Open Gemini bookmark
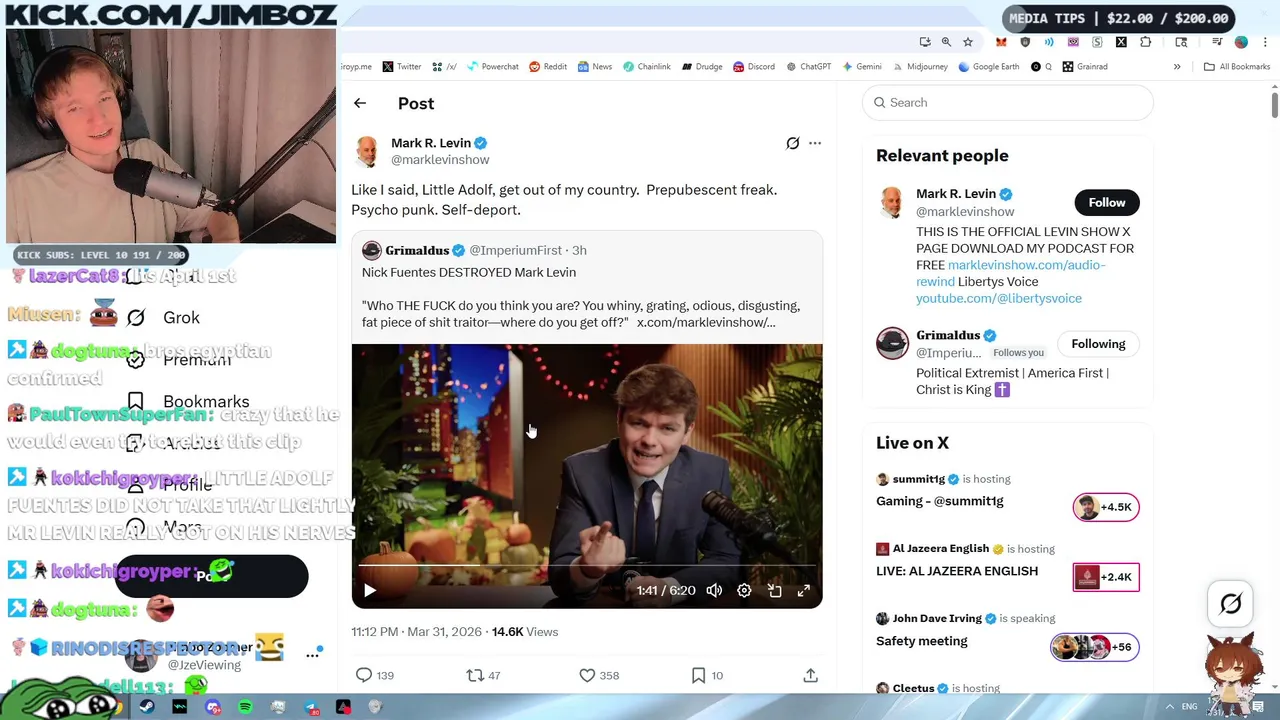This screenshot has height=720, width=1280. (862, 67)
